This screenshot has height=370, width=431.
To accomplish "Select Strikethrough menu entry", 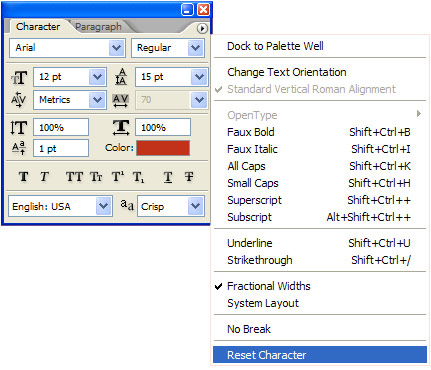I will pos(320,260).
